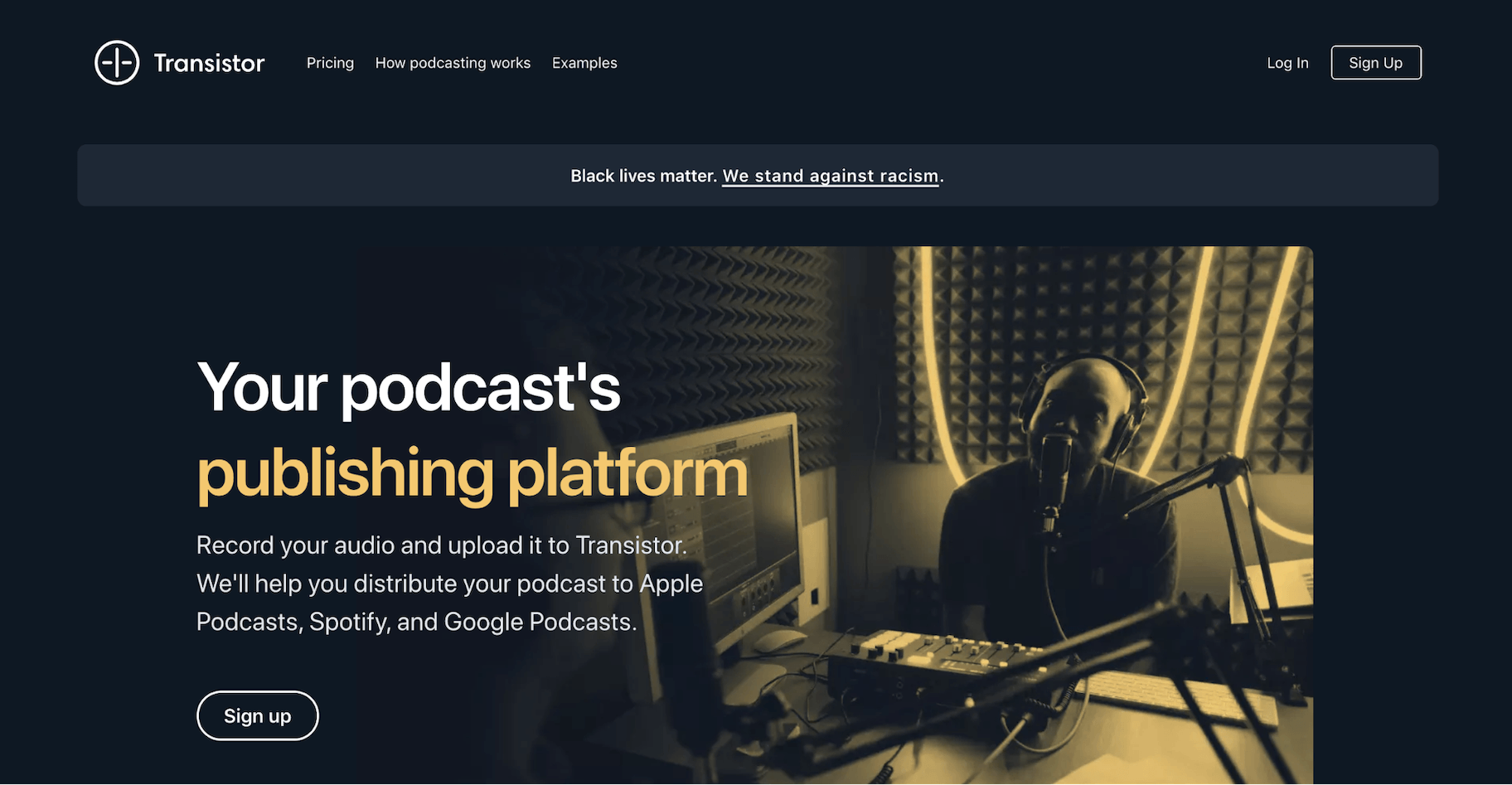Click the yellow 'publishing platform' headline
Screen dimensions: 1512x785
click(x=472, y=473)
